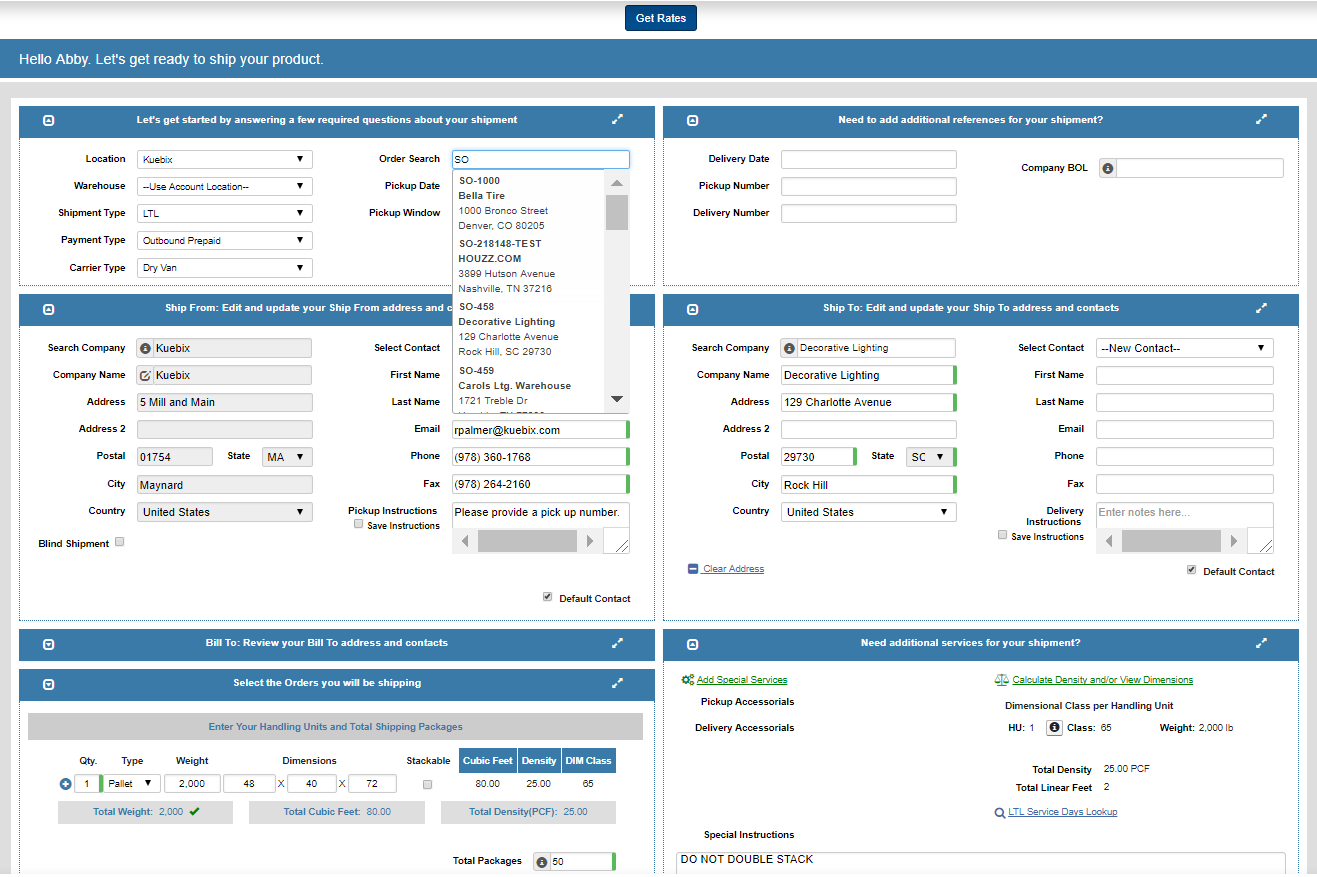Click the Get Rates button
Image resolution: width=1317 pixels, height=877 pixels.
tap(660, 17)
